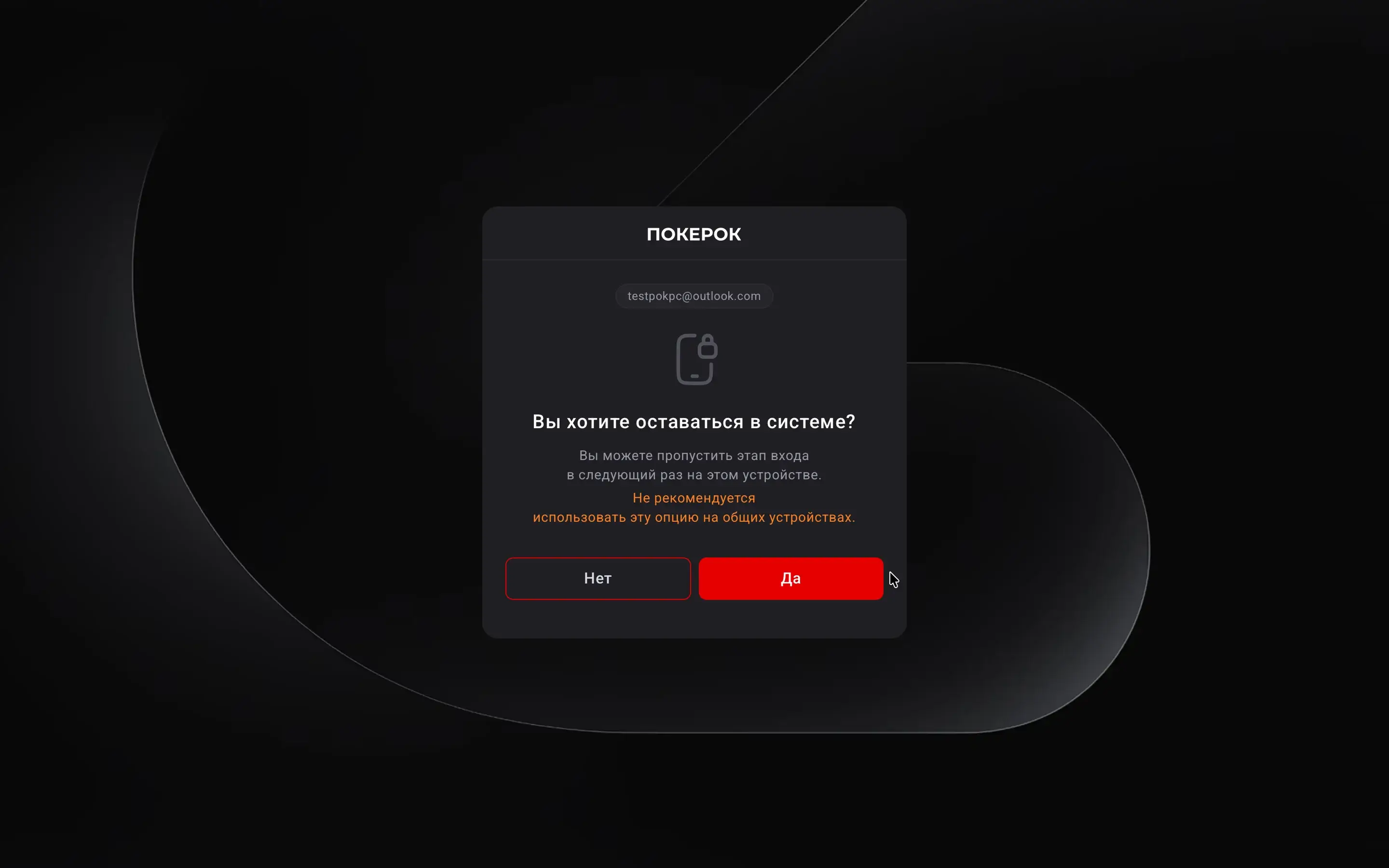
Task: Click text Вы можете пропустить этап входа
Action: (694, 456)
